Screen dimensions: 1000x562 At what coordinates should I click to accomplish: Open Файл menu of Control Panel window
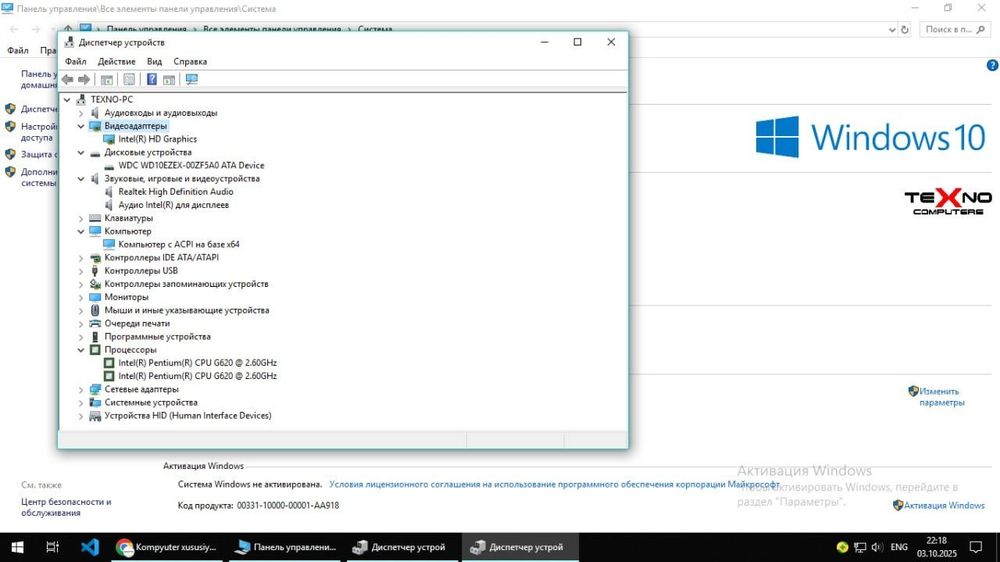(17, 50)
